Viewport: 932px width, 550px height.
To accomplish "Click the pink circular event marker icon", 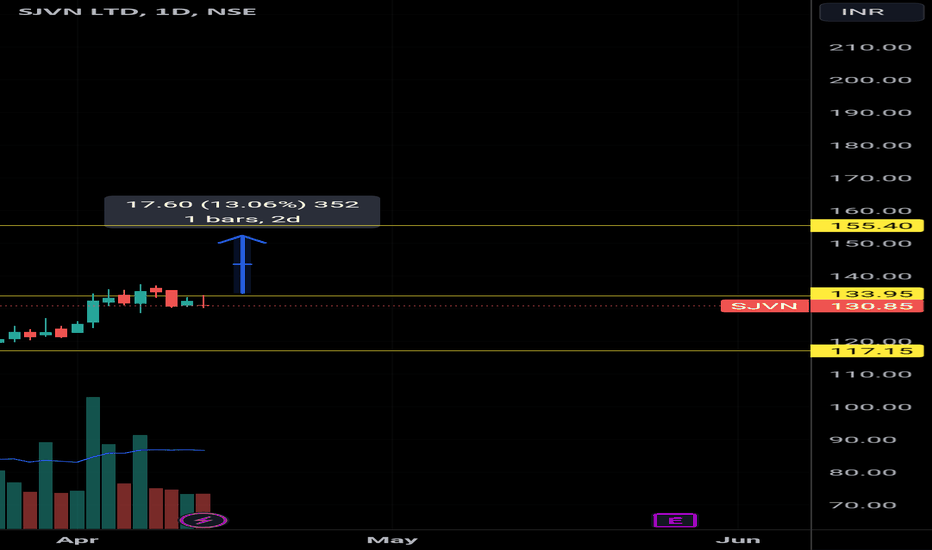I will pos(203,521).
